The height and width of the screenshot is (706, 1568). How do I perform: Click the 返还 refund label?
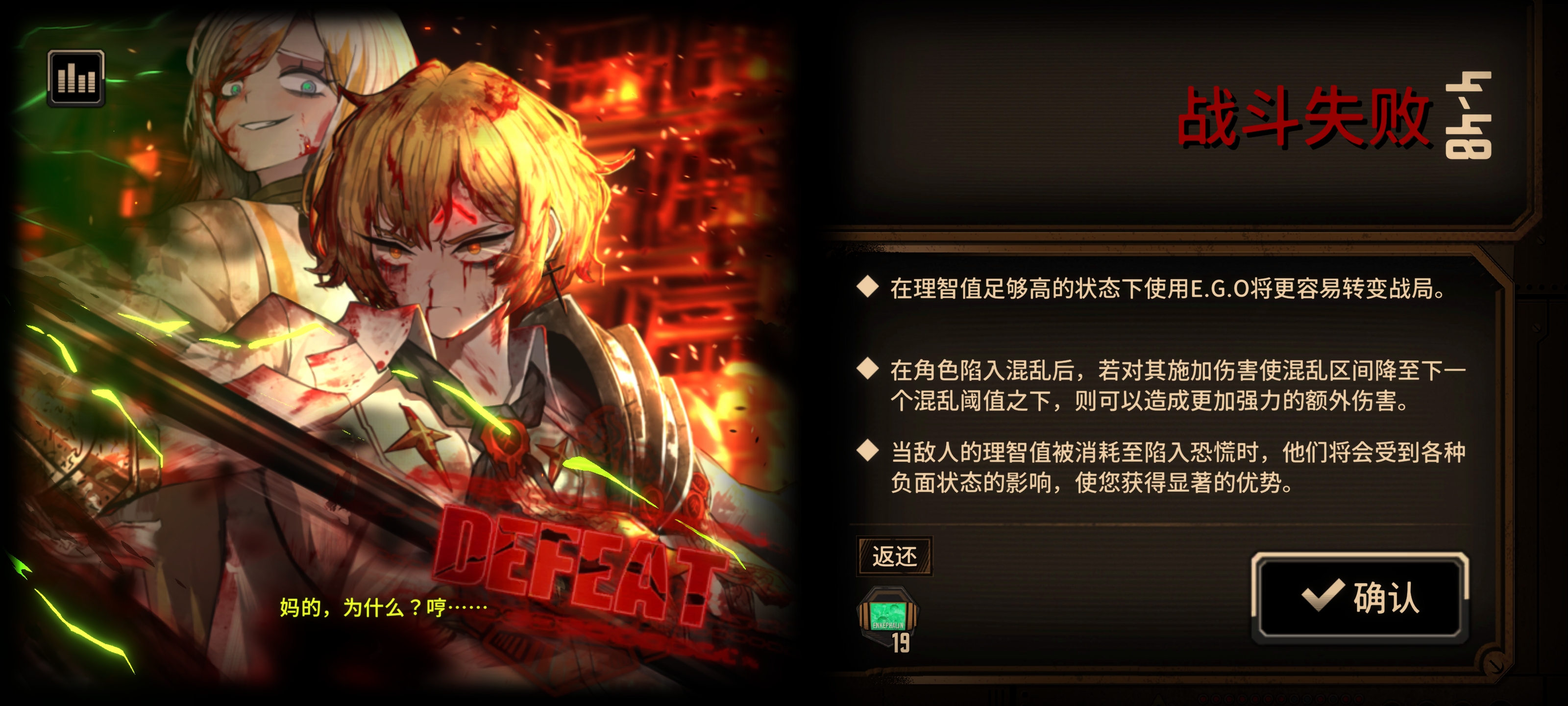894,555
